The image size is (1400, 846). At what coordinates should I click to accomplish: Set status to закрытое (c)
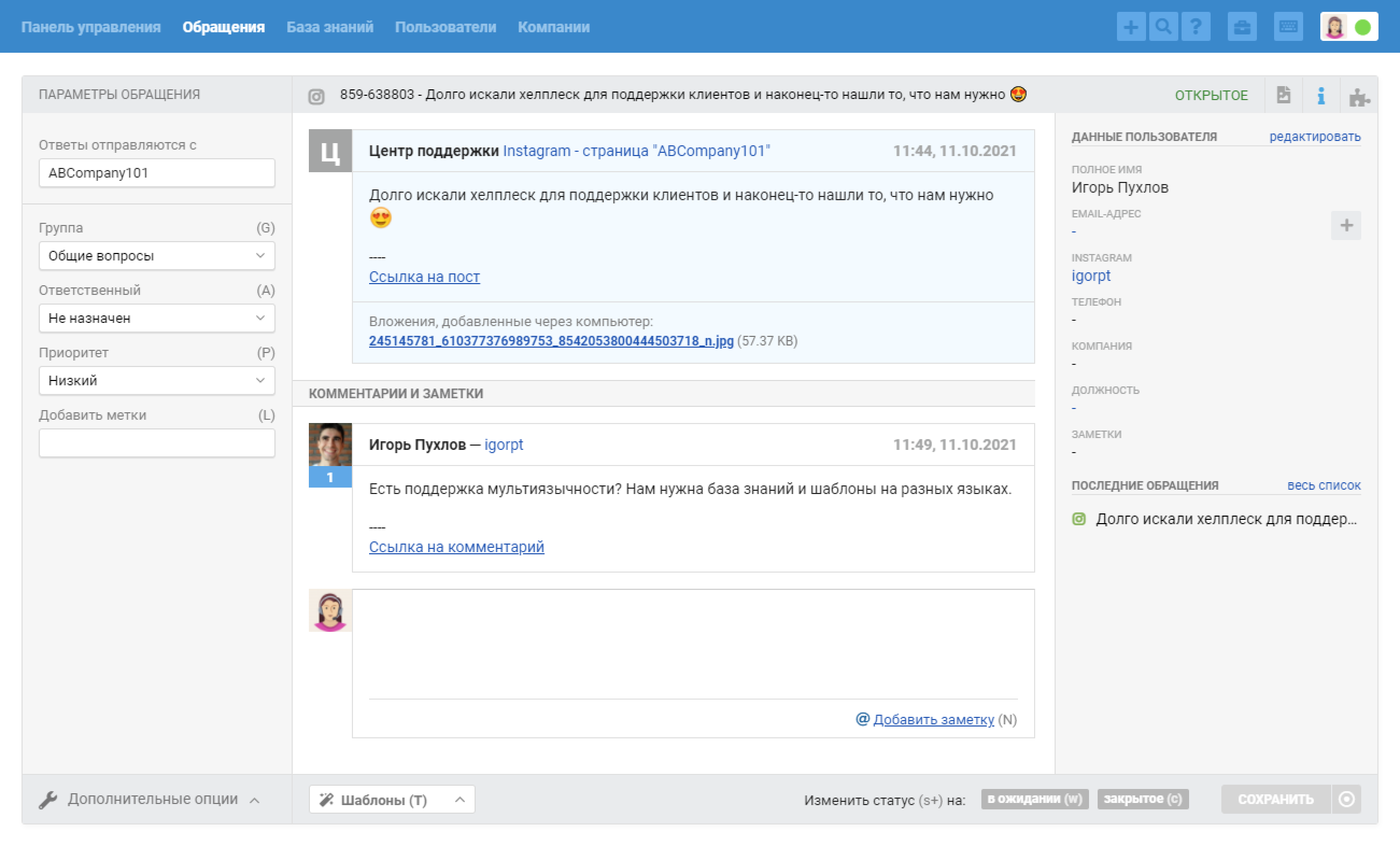click(x=1143, y=799)
